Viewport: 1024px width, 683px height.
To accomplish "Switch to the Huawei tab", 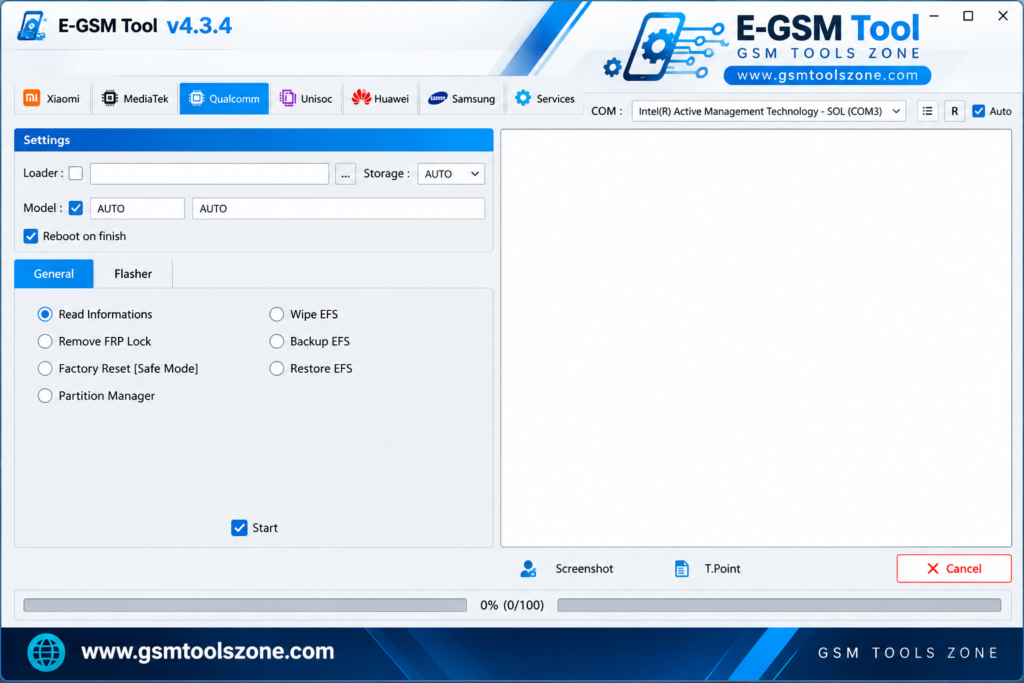I will 380,99.
